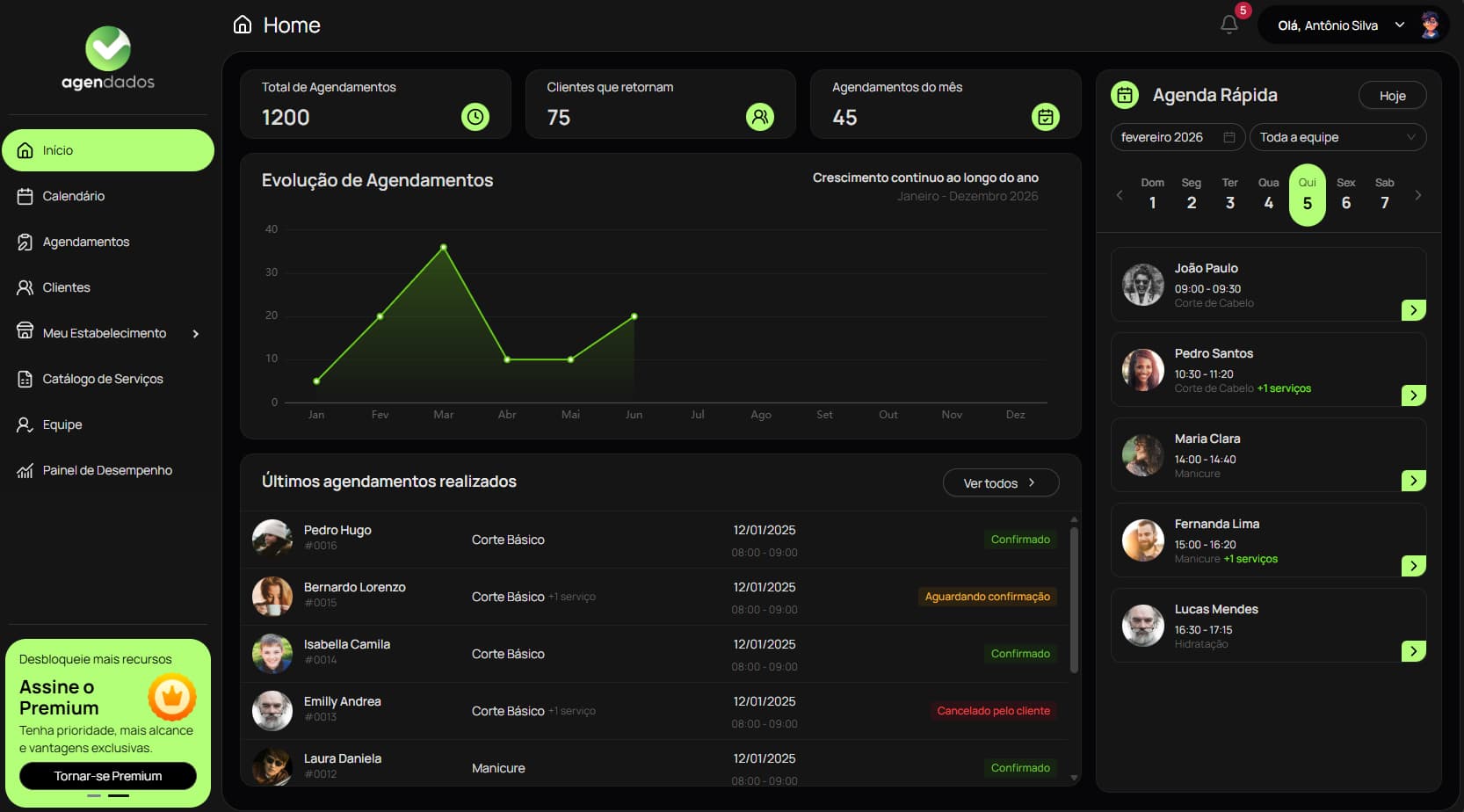
Task: Open notifications via the bell icon
Action: pyautogui.click(x=1228, y=25)
